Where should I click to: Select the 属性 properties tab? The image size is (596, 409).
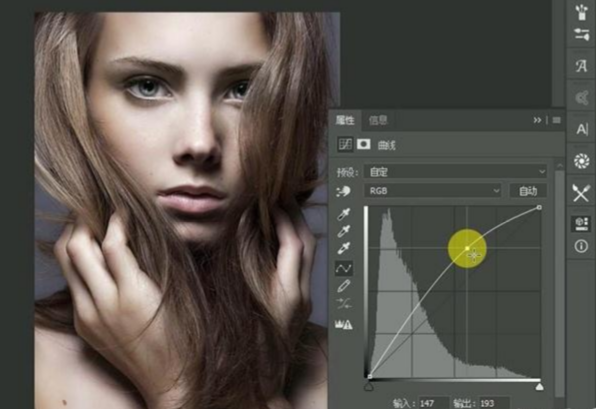345,120
